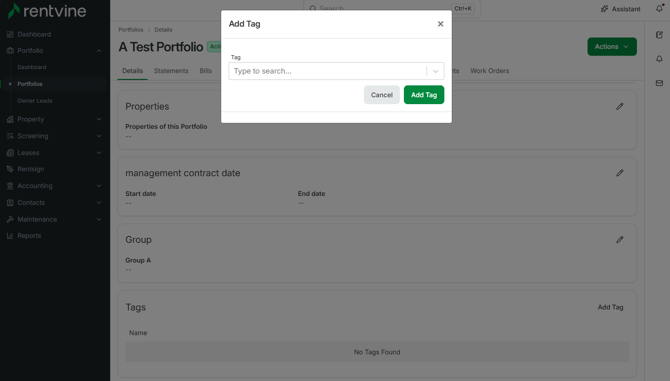The image size is (670, 381).
Task: Click the Property sidebar icon
Action: coord(10,119)
